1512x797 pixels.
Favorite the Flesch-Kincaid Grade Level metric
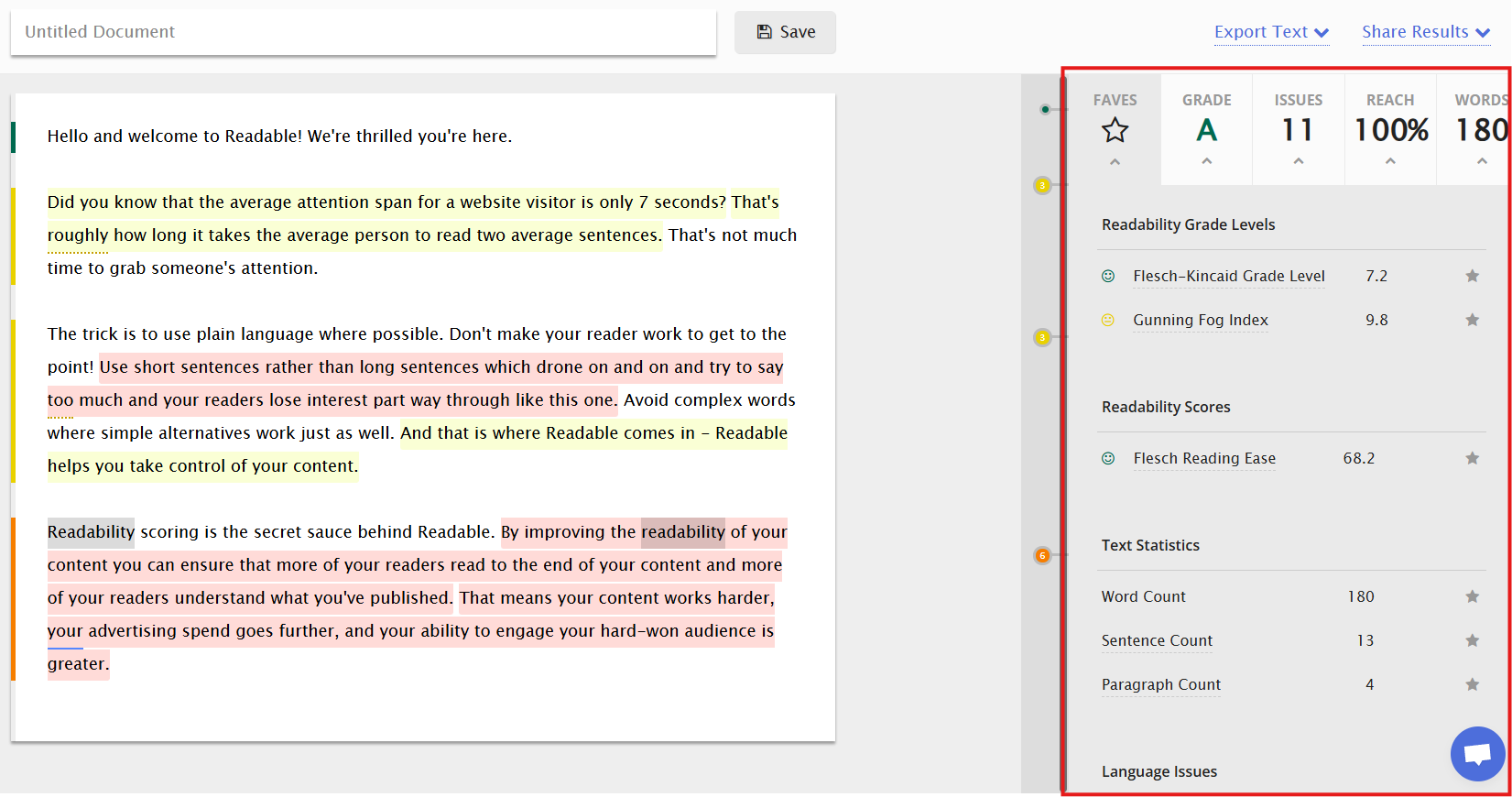point(1472,276)
